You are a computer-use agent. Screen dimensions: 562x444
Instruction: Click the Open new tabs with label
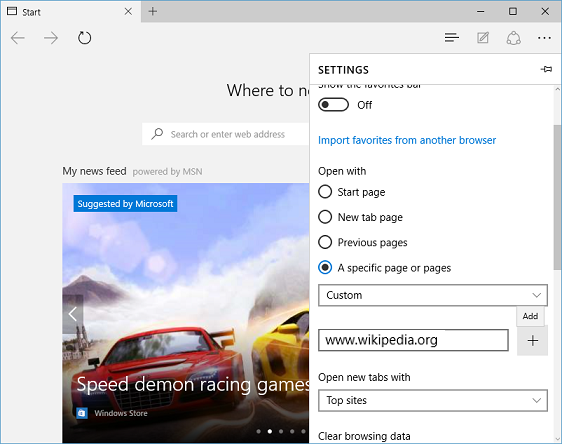[x=364, y=377]
